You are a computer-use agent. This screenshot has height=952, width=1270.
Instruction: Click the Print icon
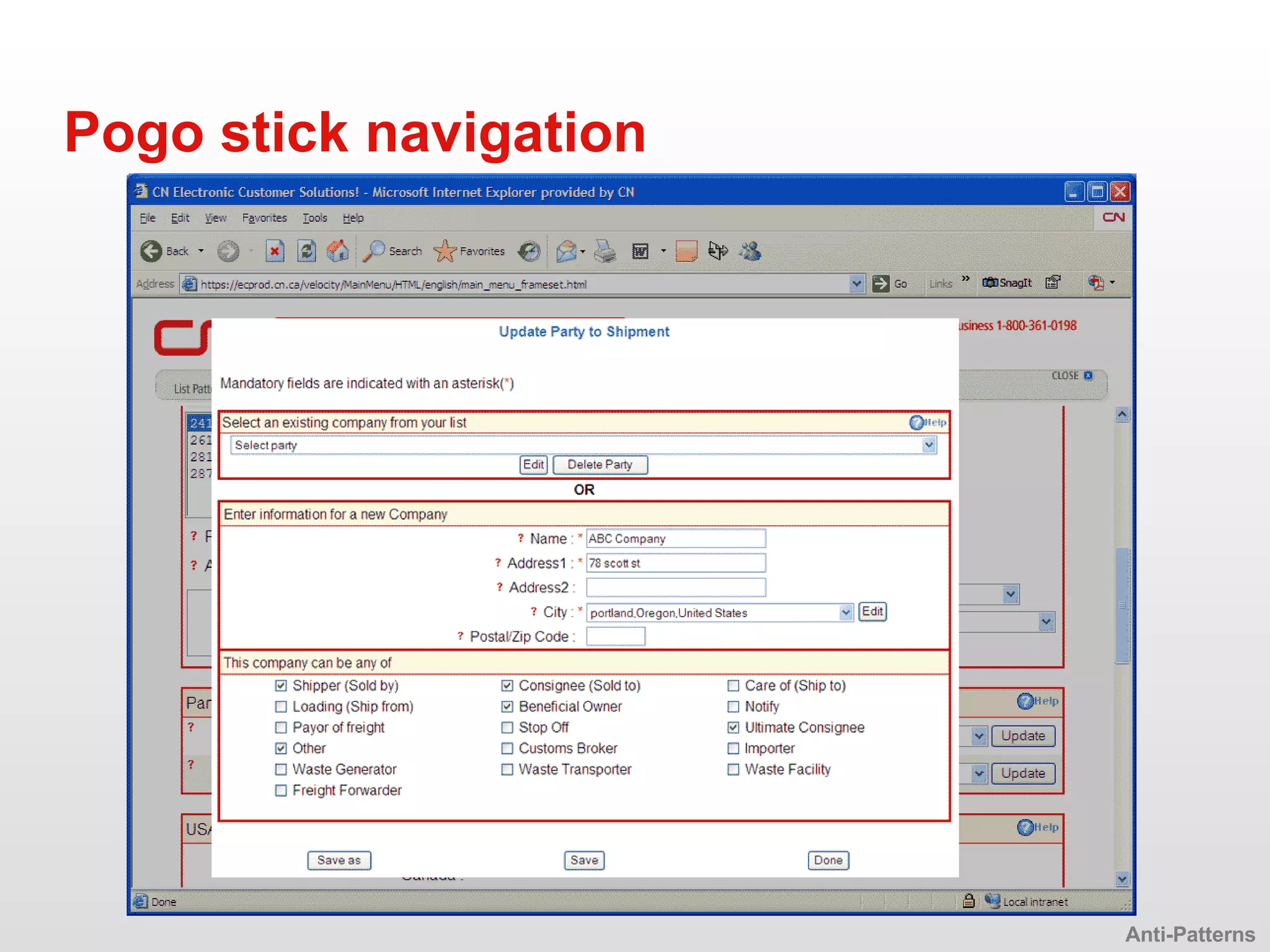click(605, 251)
